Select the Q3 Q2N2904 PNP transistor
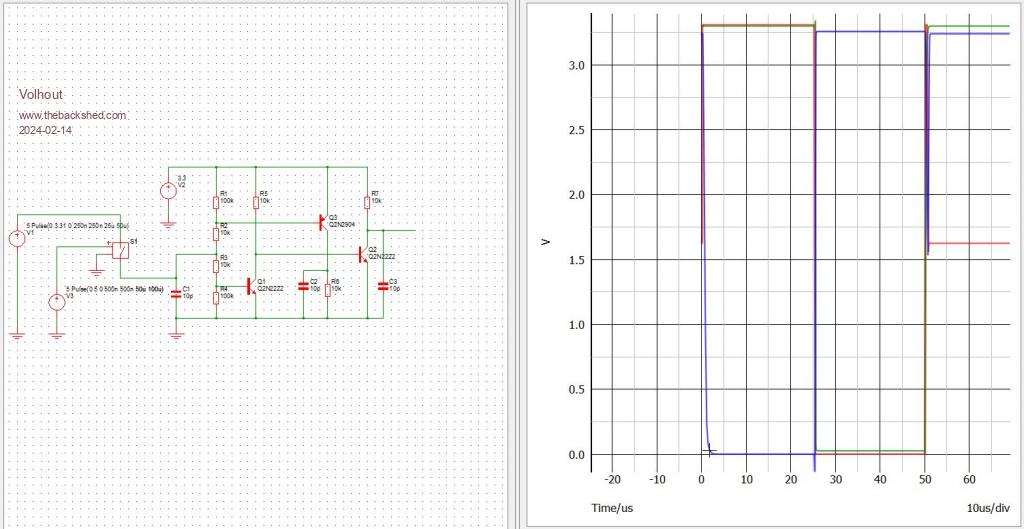 tap(322, 221)
